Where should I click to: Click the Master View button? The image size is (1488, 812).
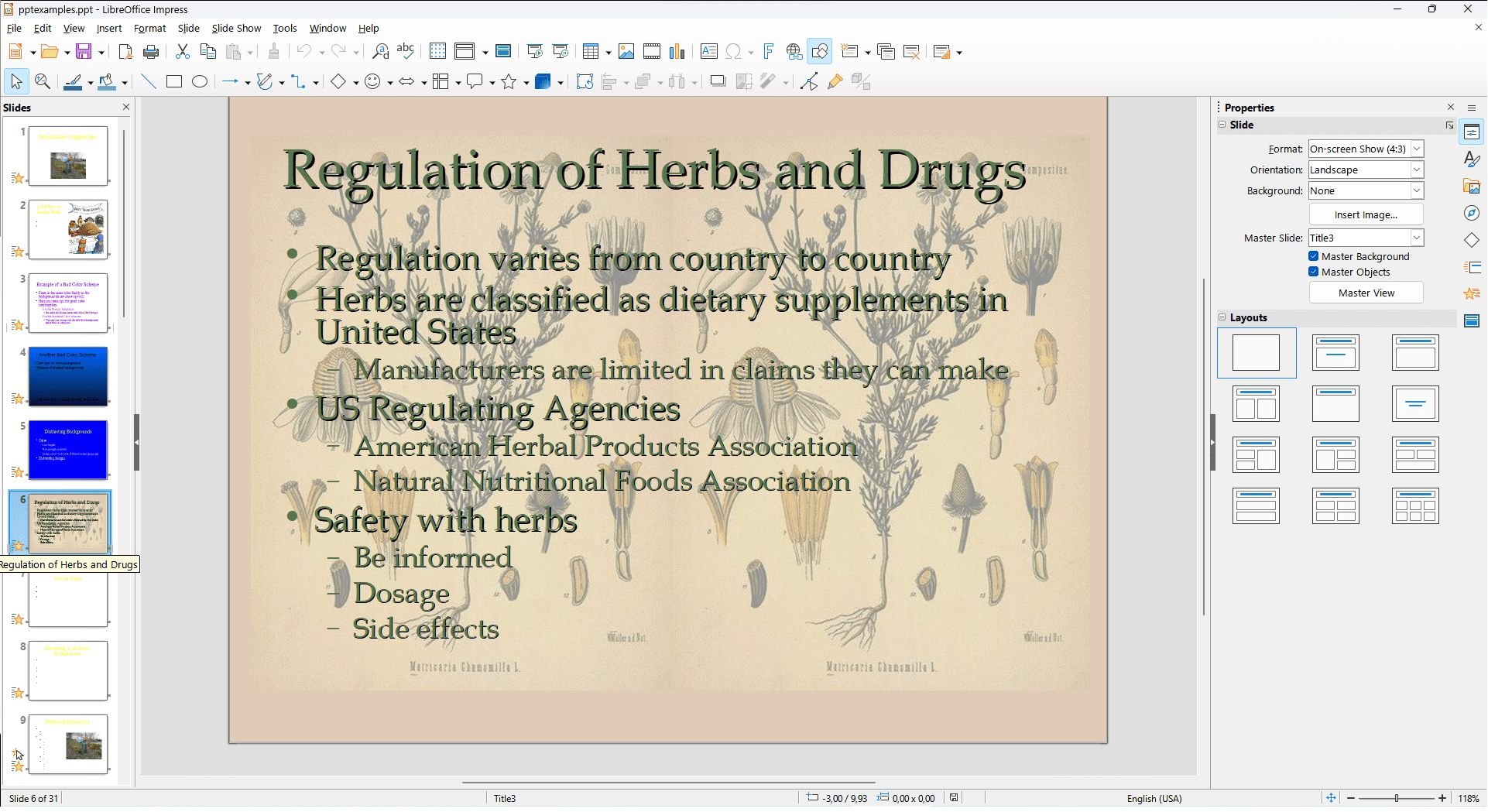(x=1366, y=293)
